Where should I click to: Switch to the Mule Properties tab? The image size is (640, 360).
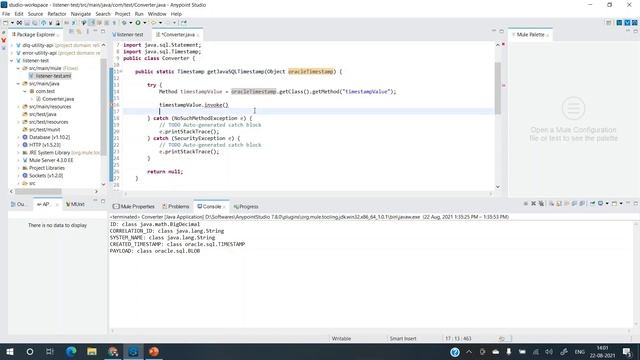134,207
